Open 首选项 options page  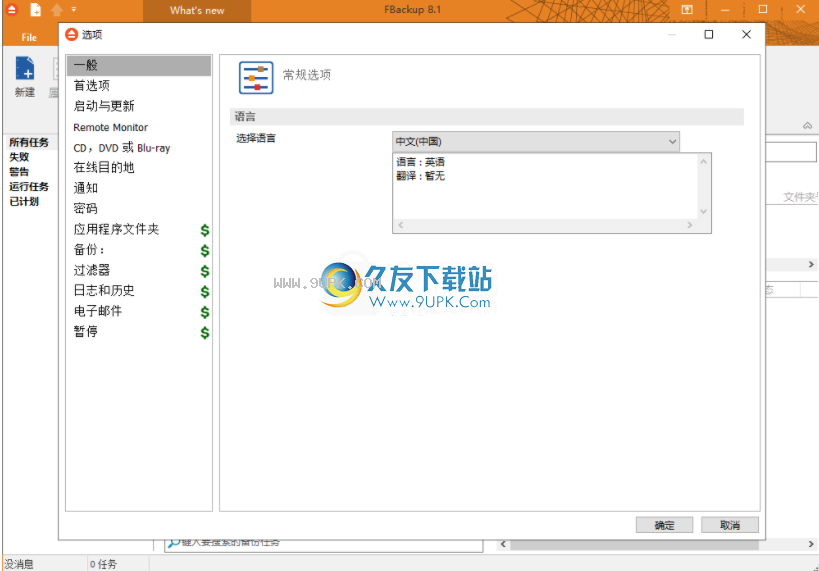pyautogui.click(x=91, y=86)
